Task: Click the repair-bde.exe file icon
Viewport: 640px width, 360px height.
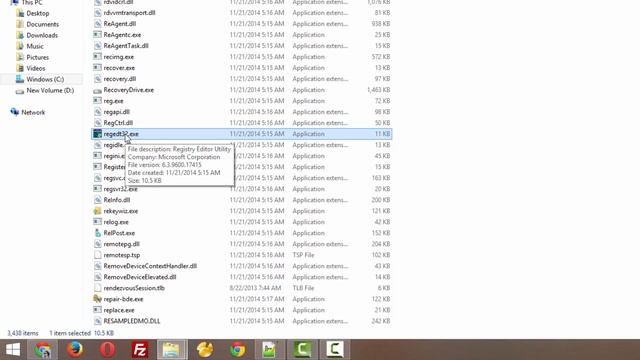Action: click(x=97, y=299)
